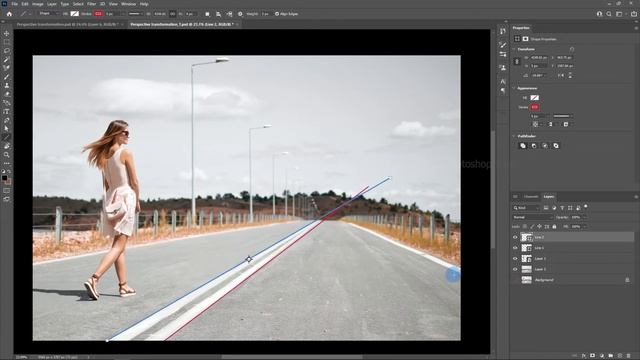Open the Window menu
This screenshot has width=640, height=360.
pyautogui.click(x=128, y=4)
